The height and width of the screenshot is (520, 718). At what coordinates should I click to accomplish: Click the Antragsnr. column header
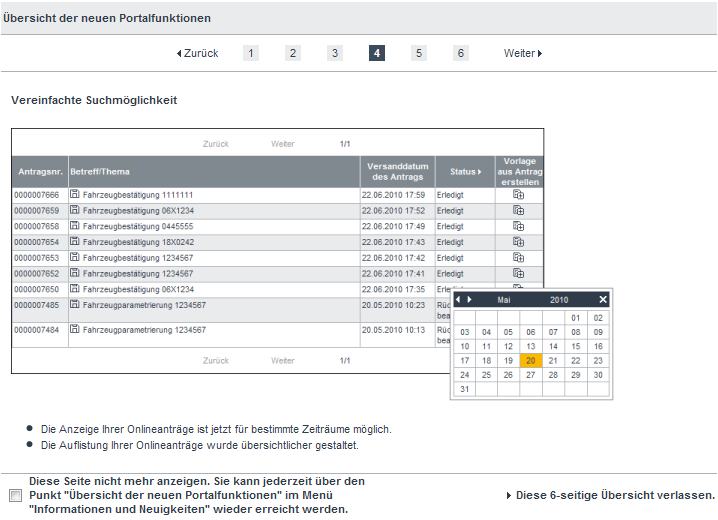(x=40, y=172)
